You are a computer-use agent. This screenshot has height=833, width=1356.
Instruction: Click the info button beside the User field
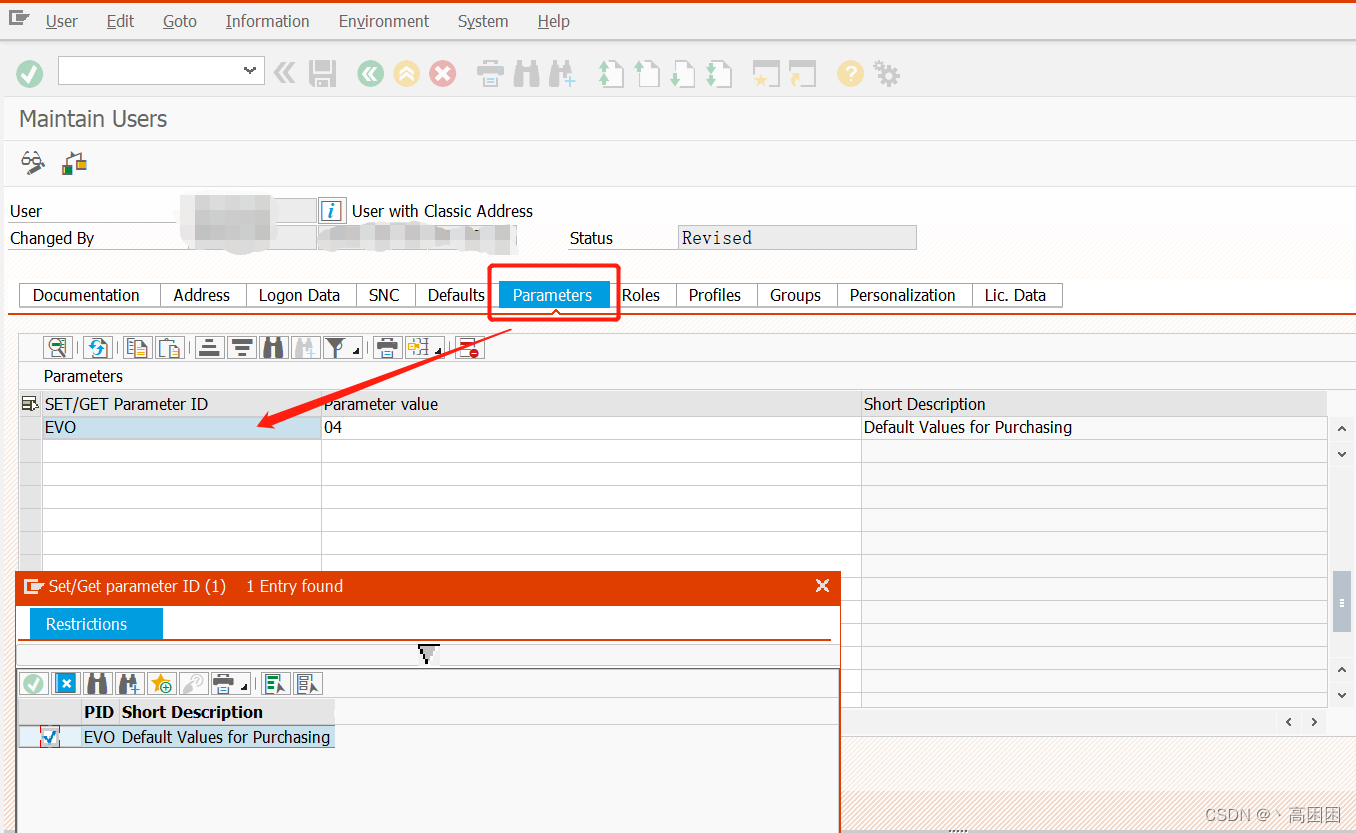(331, 210)
